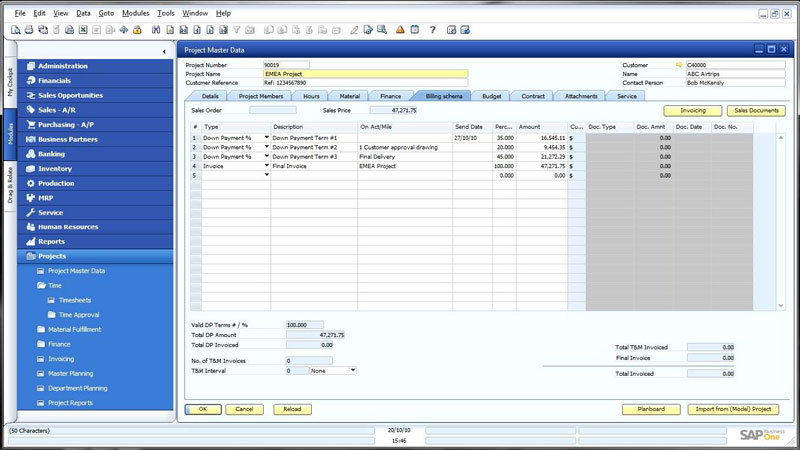
Task: Switch to the Contract tab
Action: tap(533, 96)
